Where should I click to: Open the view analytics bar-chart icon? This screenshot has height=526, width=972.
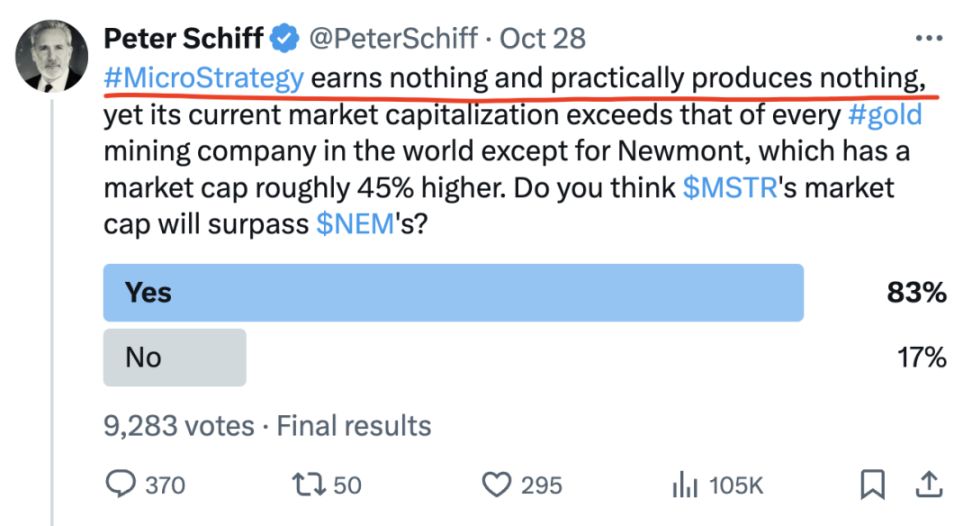(x=682, y=485)
